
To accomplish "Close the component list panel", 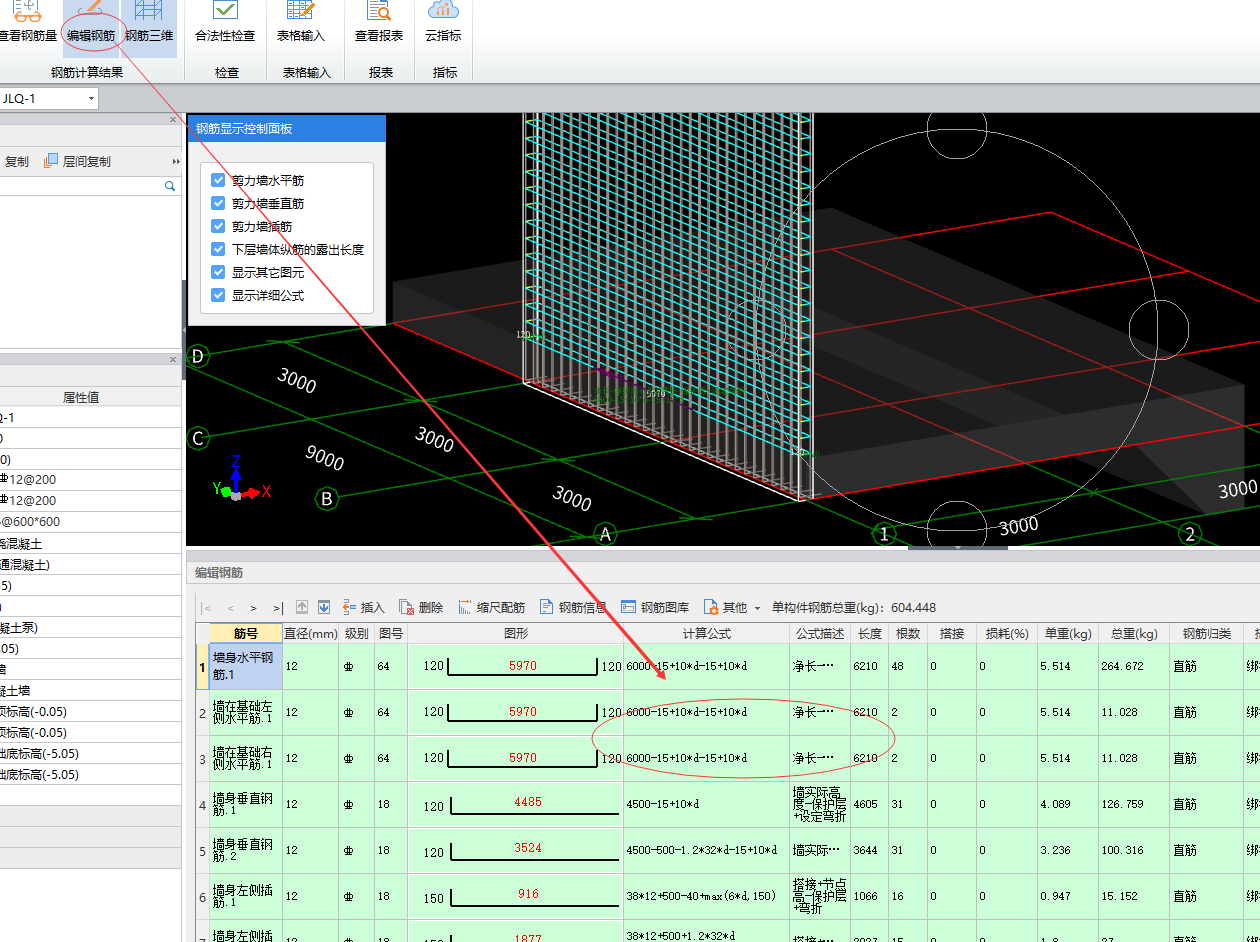I will (172, 120).
